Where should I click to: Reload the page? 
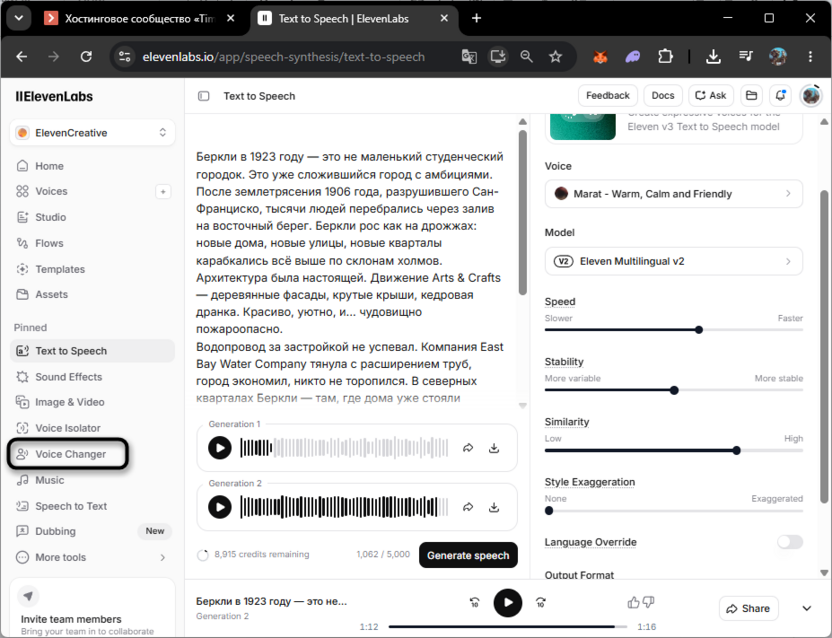[86, 56]
